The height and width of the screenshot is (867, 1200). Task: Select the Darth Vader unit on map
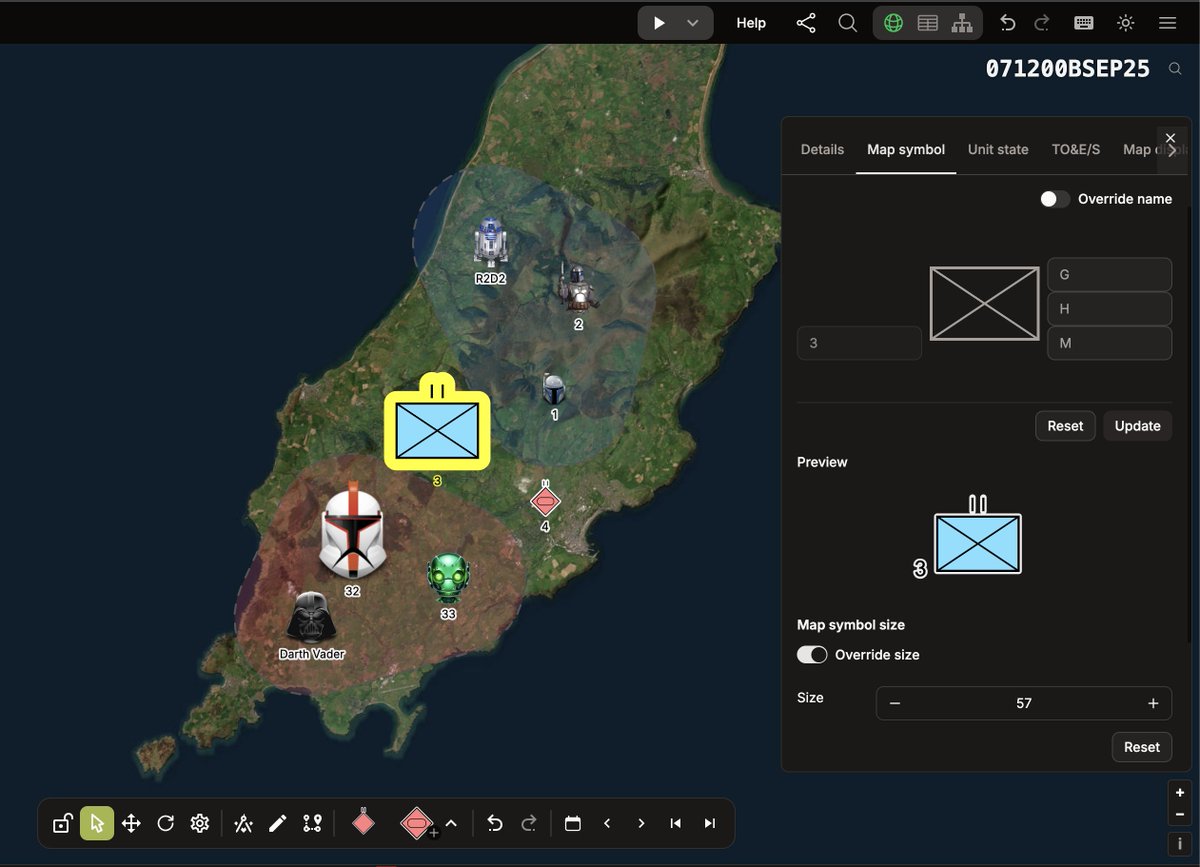pyautogui.click(x=311, y=618)
